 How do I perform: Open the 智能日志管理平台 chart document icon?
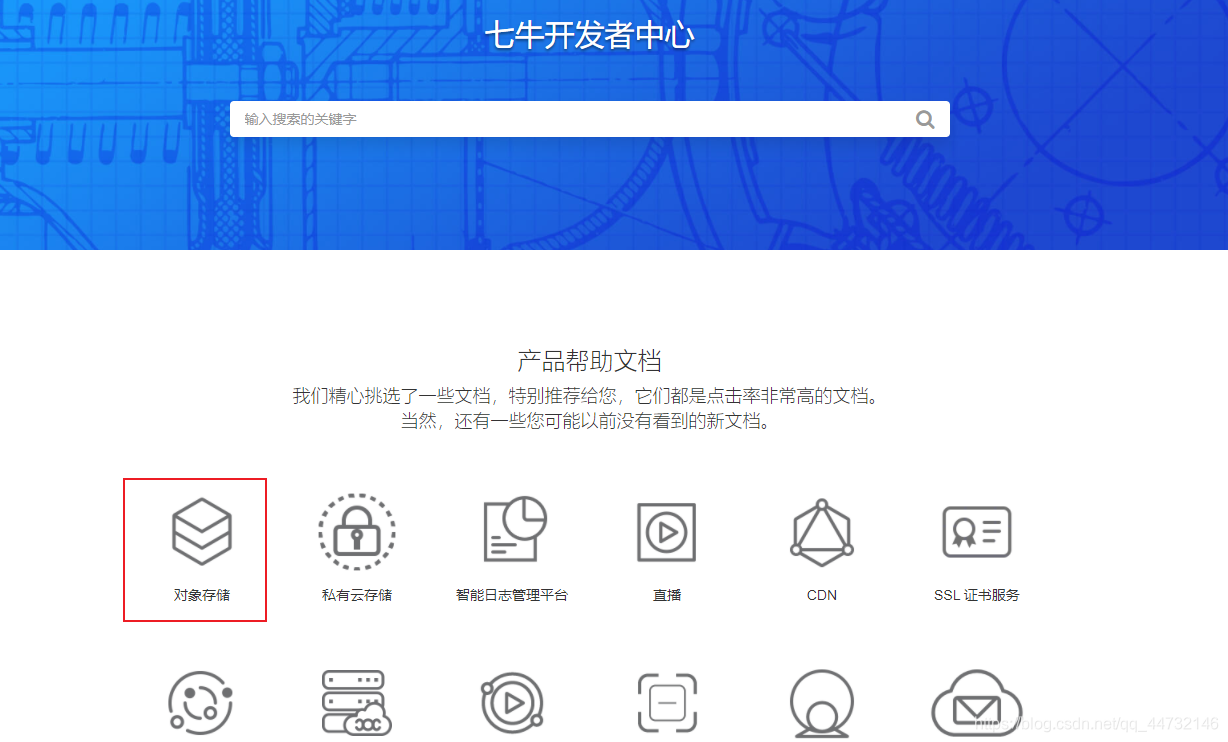tap(515, 529)
